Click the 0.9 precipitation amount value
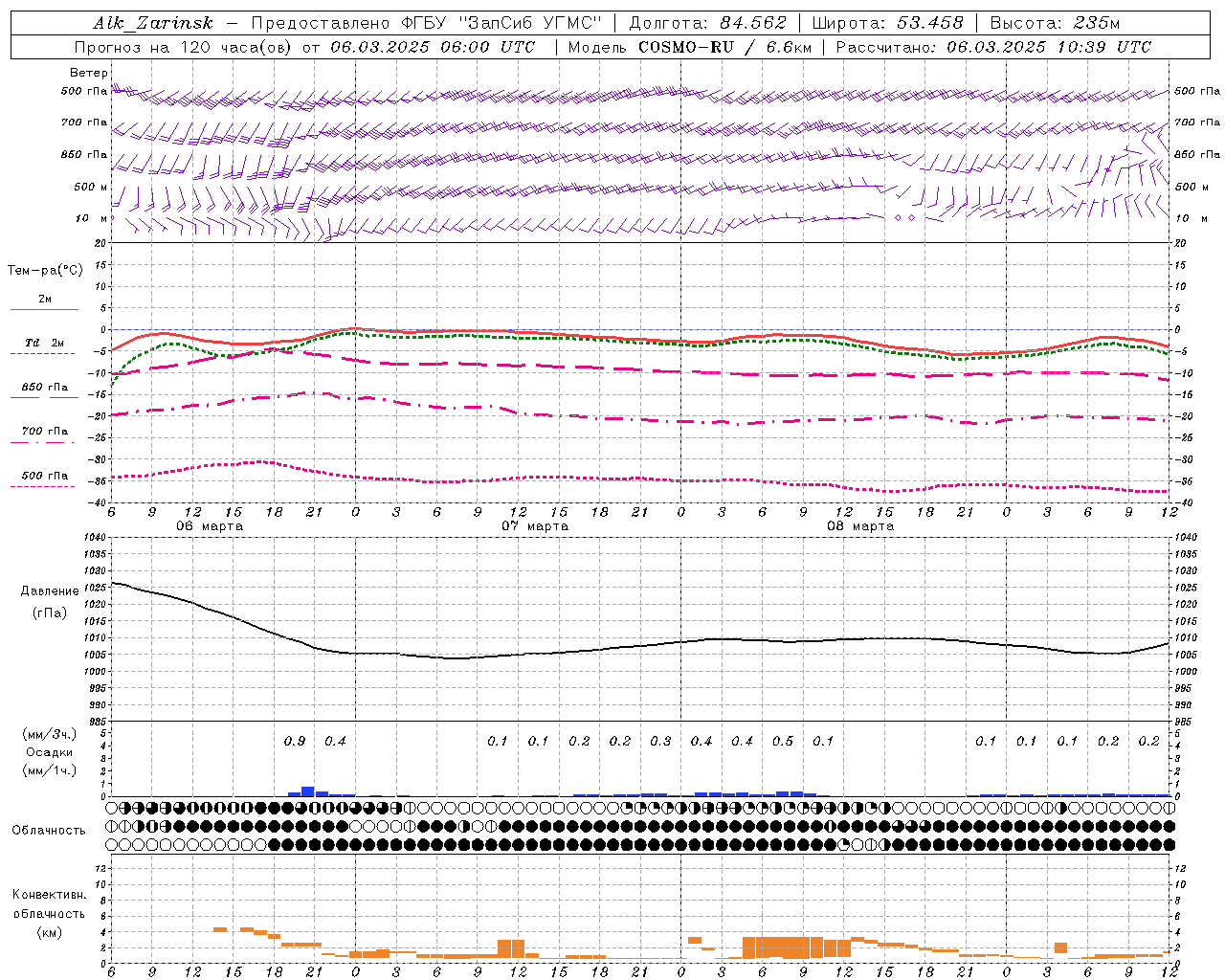 pyautogui.click(x=295, y=741)
